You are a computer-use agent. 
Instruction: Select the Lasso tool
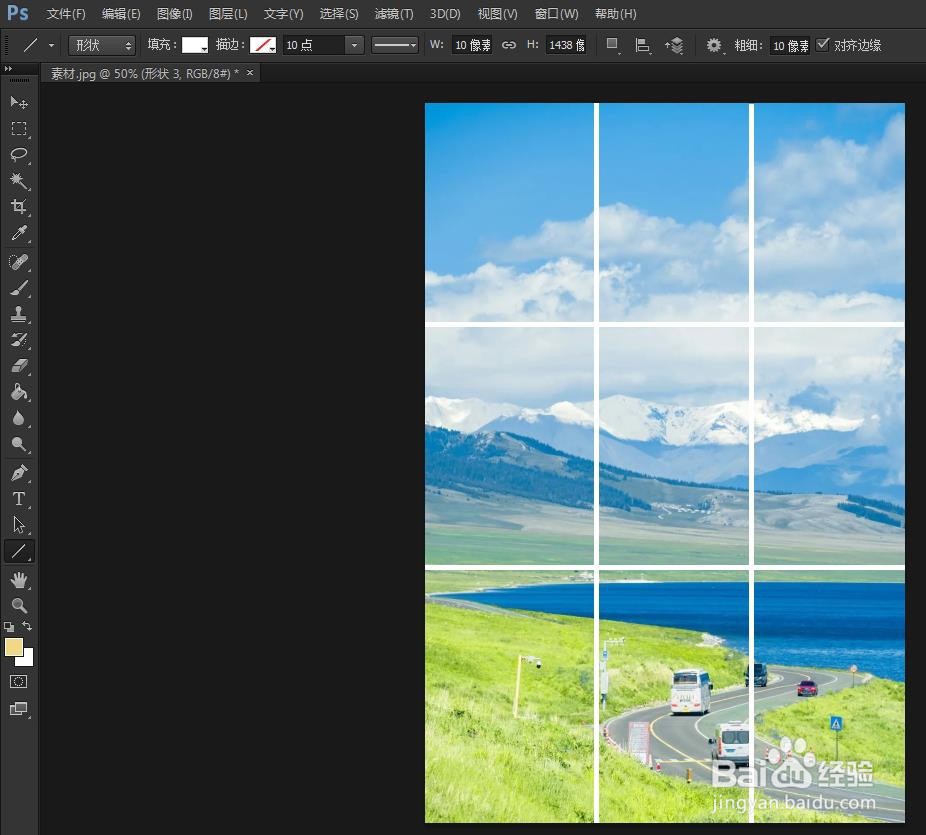coord(20,155)
